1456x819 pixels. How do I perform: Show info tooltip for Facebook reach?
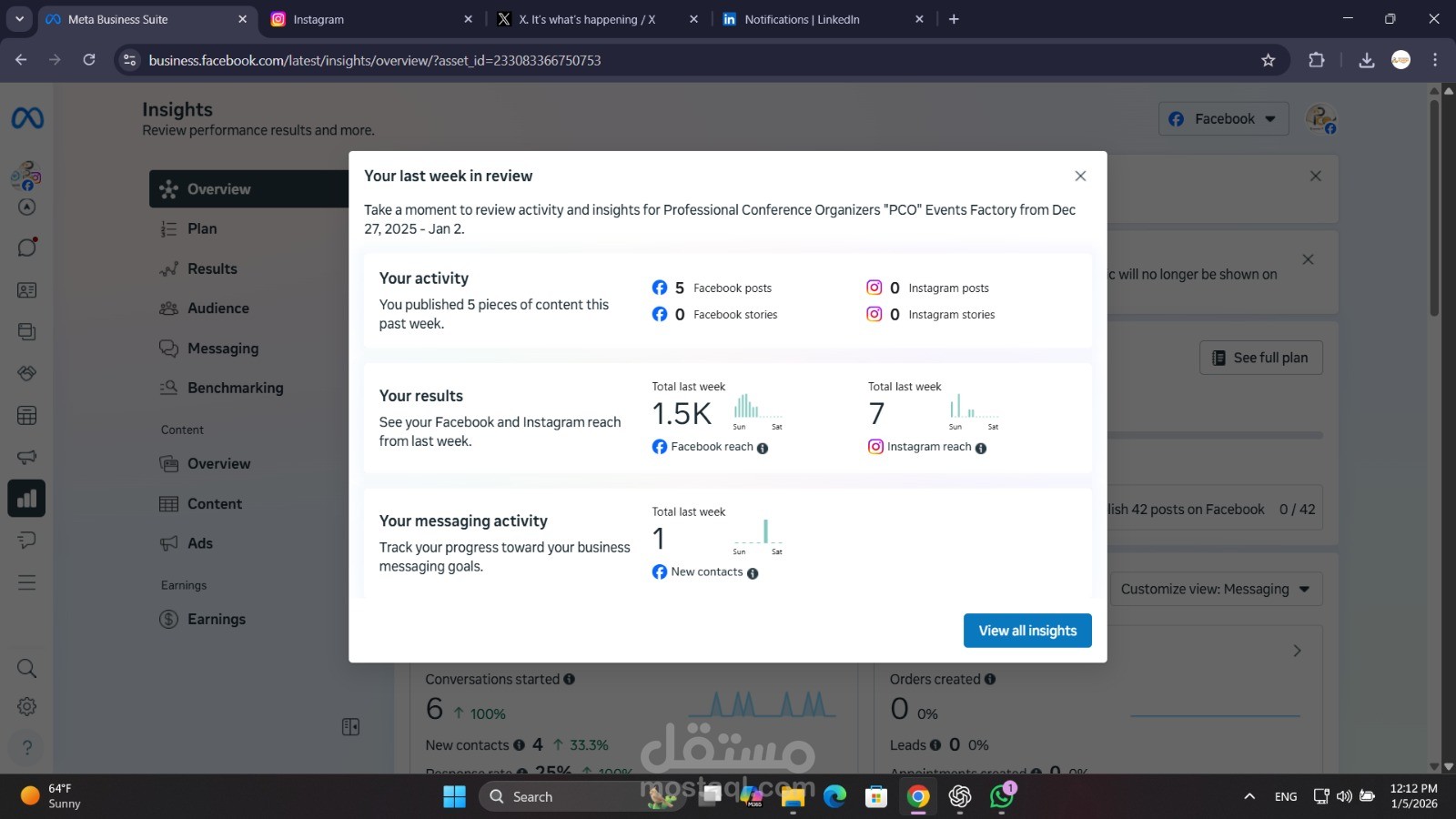click(763, 448)
